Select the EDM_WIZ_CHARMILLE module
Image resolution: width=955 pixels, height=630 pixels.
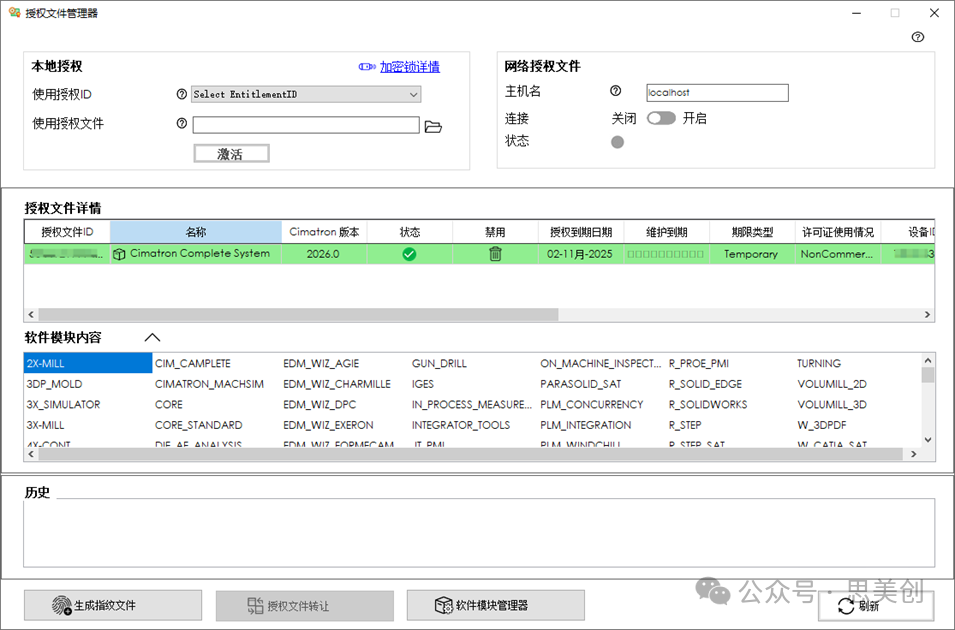coord(337,384)
